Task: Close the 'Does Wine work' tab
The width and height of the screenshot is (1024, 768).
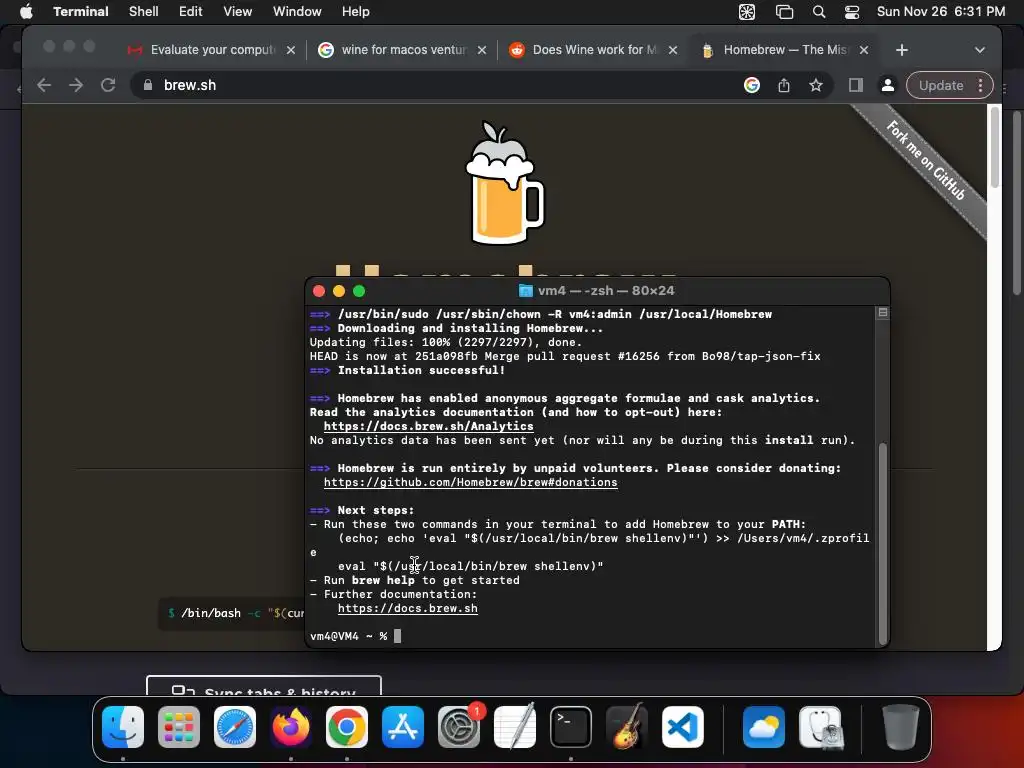Action: click(x=673, y=50)
